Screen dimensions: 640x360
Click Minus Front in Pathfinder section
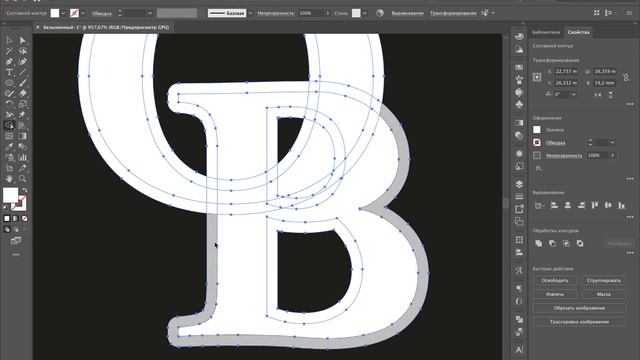click(x=552, y=243)
